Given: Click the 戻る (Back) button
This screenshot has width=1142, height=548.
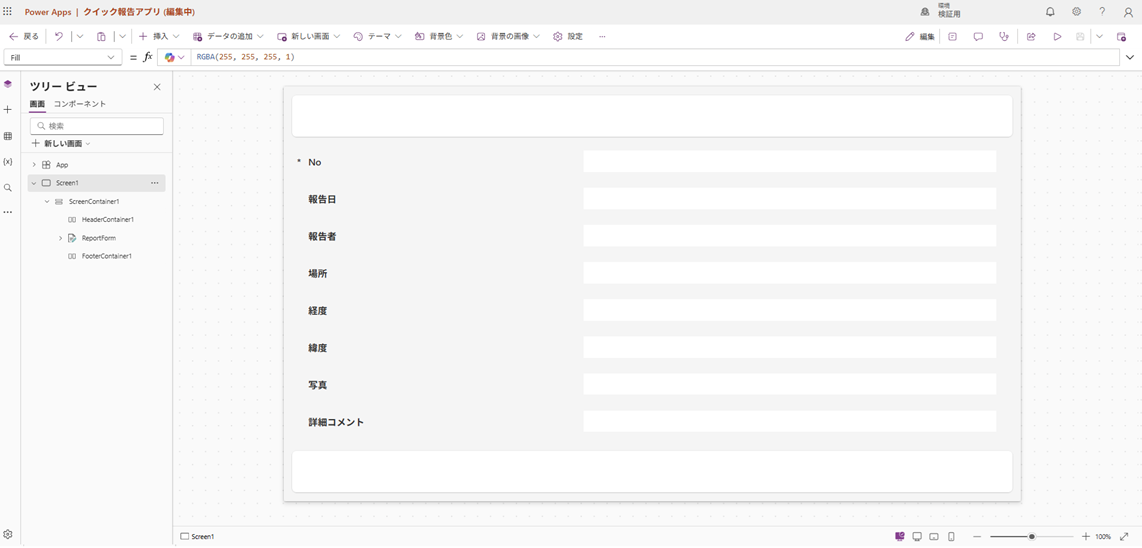Looking at the screenshot, I should (24, 37).
